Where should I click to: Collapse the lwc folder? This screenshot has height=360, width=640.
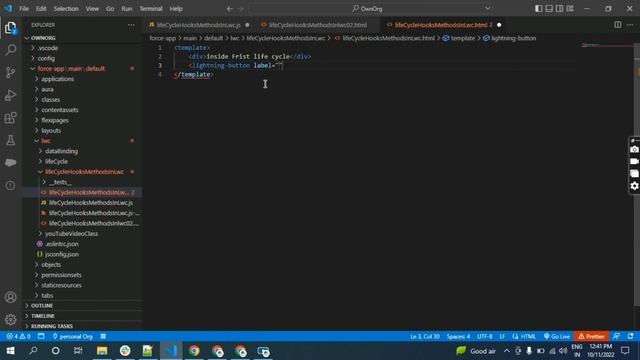click(x=82, y=141)
